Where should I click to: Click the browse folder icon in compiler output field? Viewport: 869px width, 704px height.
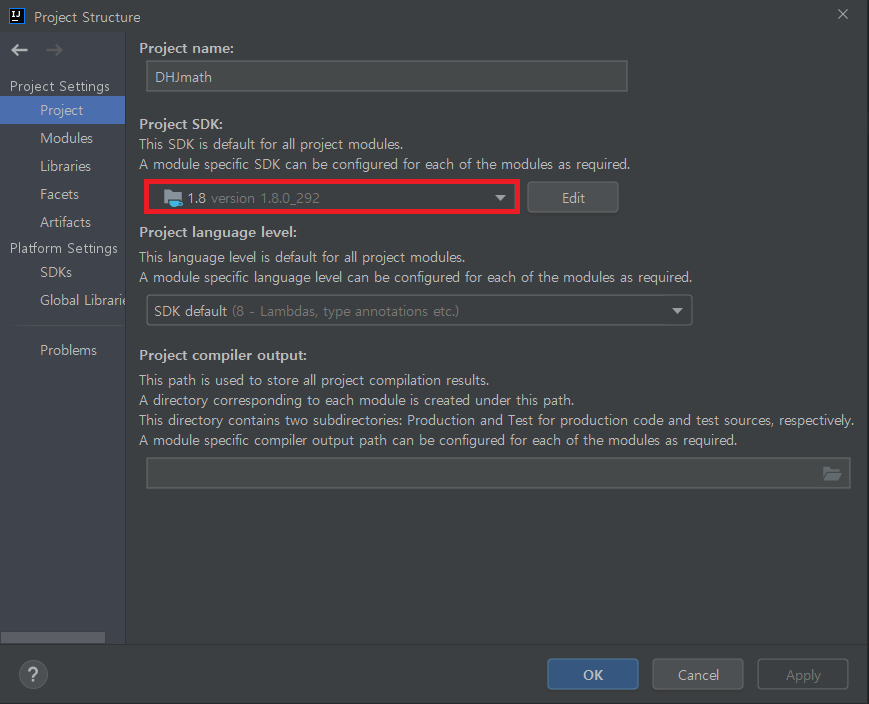(832, 473)
